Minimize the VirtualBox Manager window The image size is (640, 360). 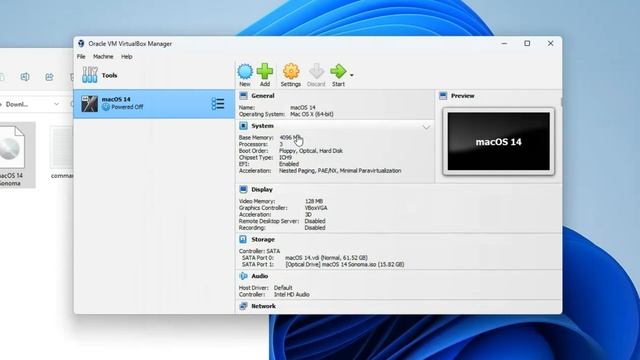(x=504, y=43)
